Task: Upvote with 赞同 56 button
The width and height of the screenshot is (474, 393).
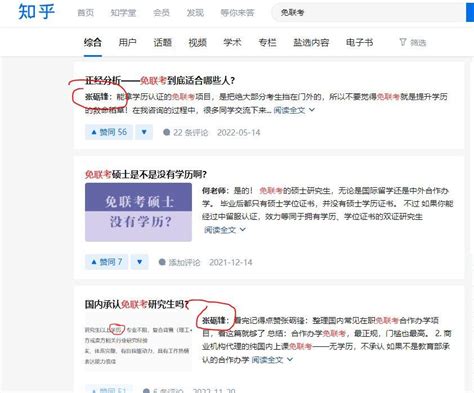Action: point(109,132)
